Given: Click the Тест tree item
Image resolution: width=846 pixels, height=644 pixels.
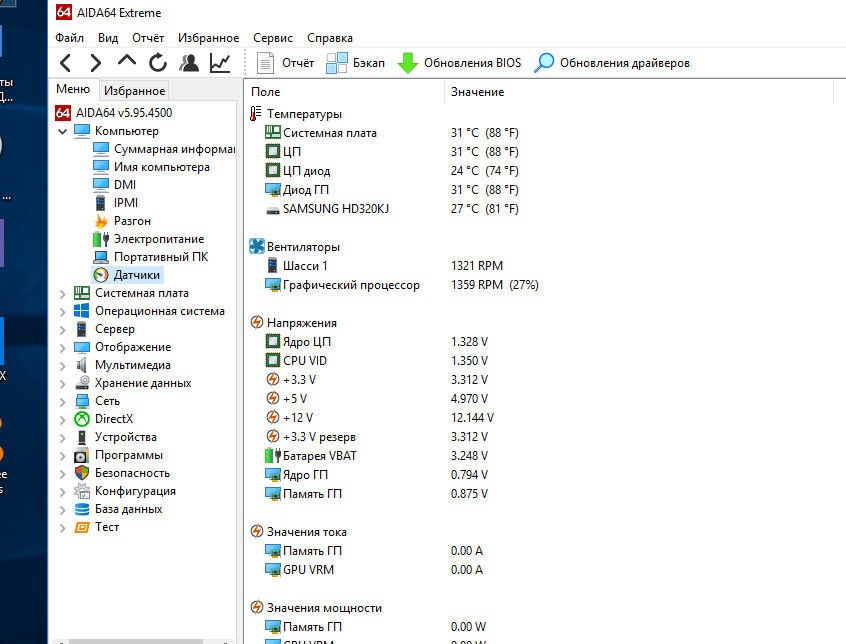Looking at the screenshot, I should (x=96, y=527).
